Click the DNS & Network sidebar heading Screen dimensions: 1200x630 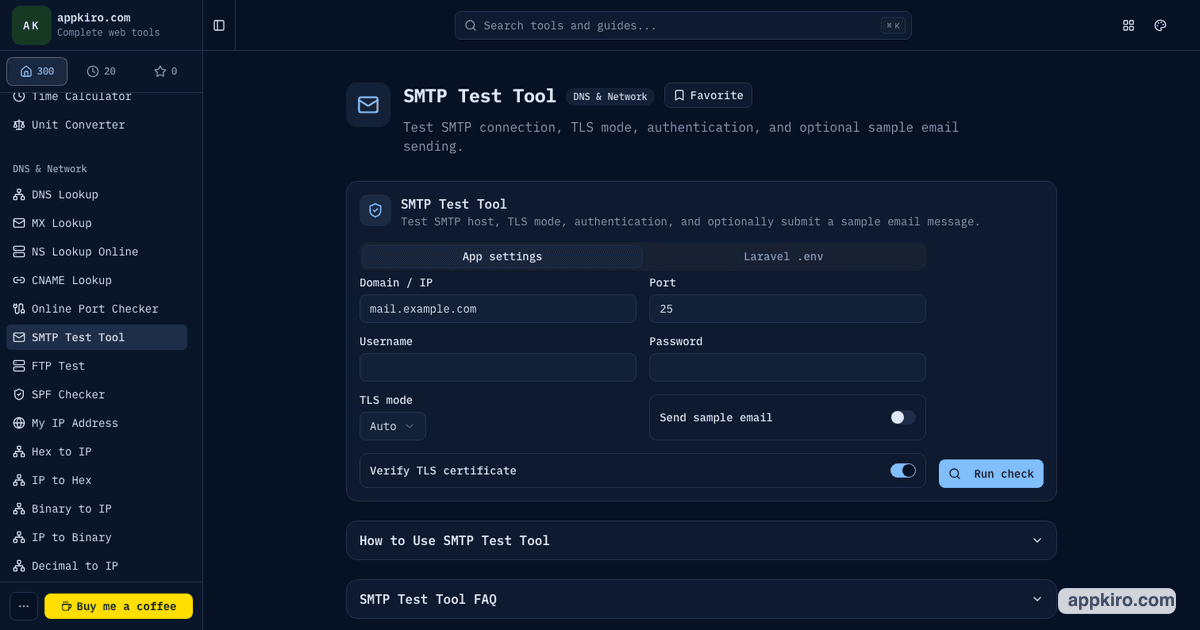point(50,169)
